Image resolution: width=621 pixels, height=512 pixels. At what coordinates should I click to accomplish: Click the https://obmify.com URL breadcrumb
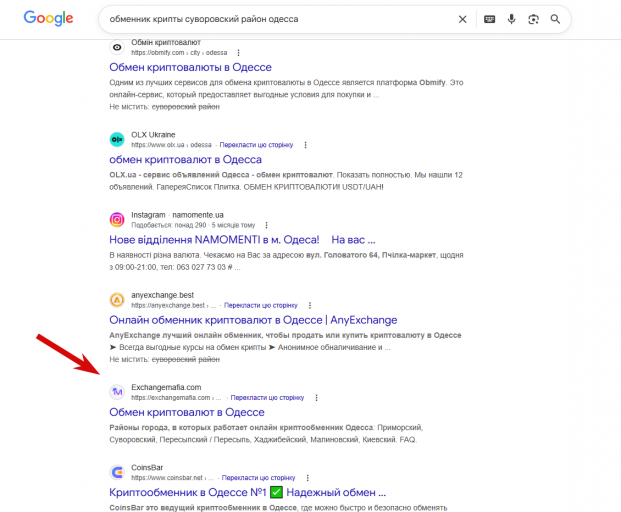click(179, 53)
